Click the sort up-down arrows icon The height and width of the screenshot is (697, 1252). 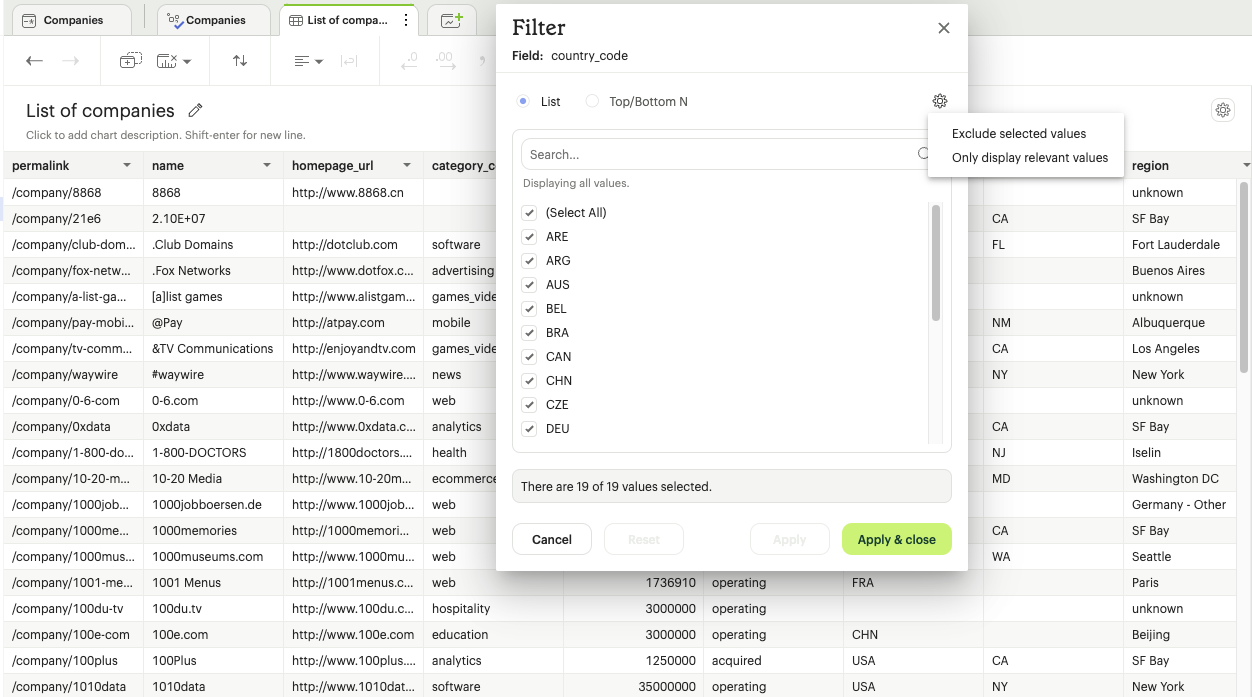pos(240,61)
